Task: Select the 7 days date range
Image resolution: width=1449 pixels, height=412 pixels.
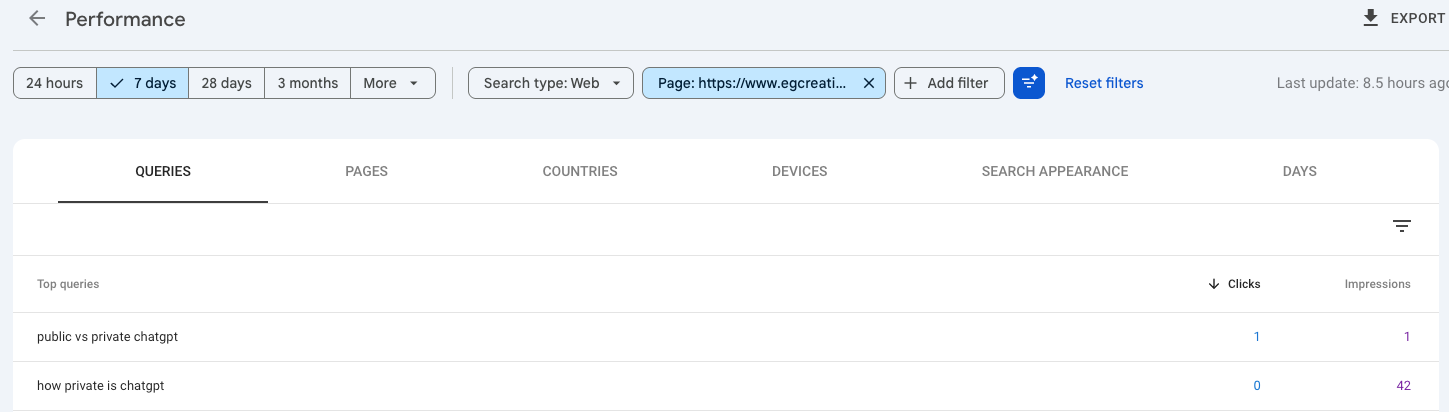Action: tap(143, 83)
